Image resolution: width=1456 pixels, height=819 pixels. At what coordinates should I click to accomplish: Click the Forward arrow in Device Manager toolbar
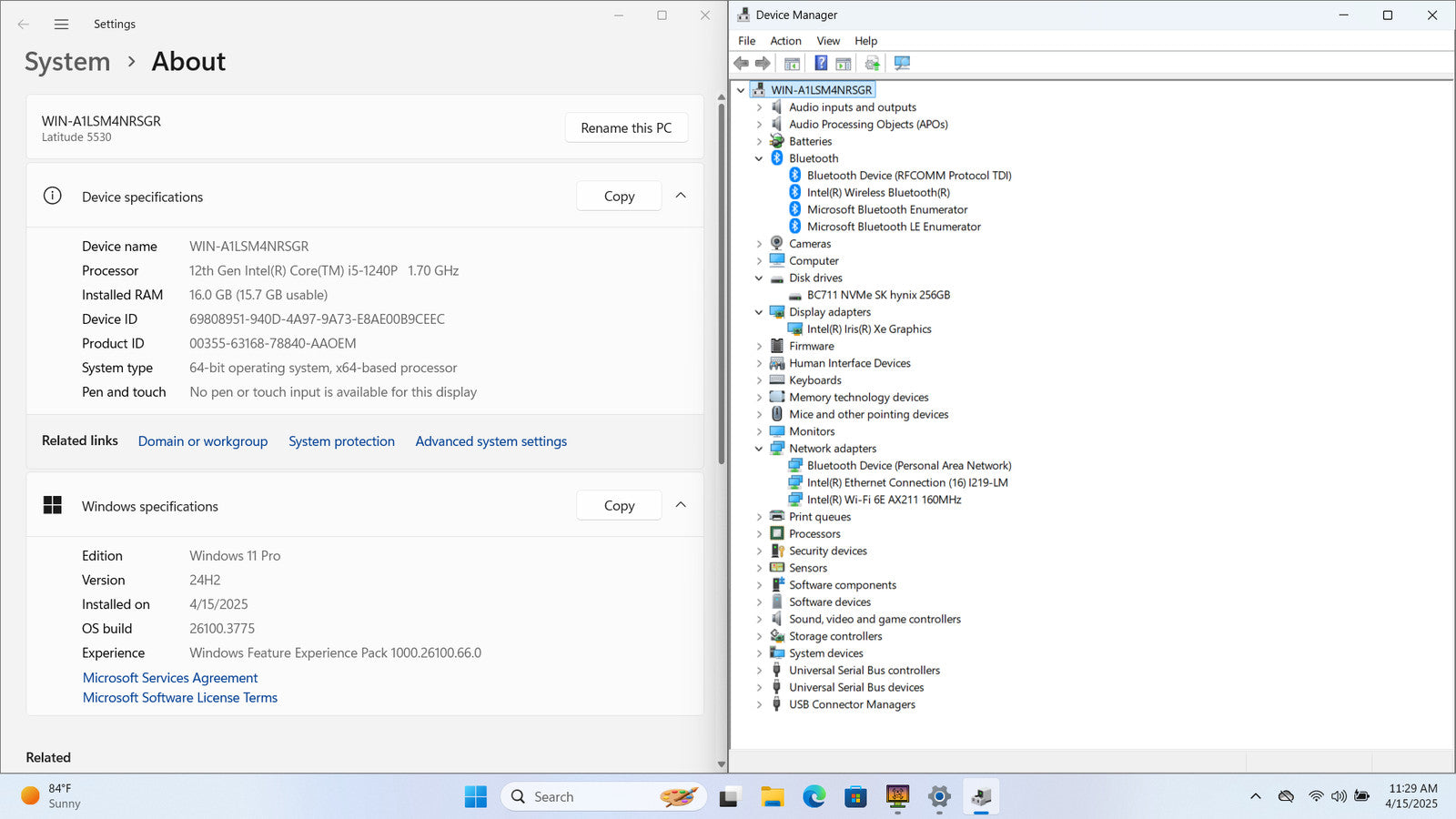[763, 63]
